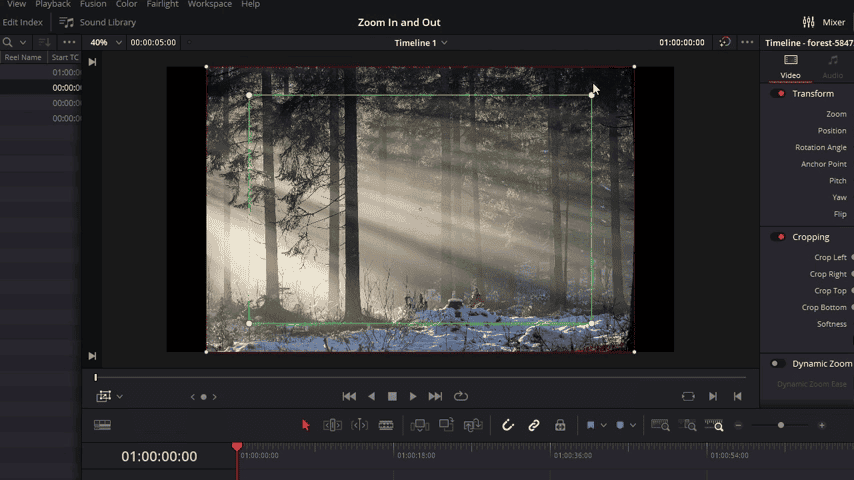Jump to the previous keyframe arrow
The height and width of the screenshot is (480, 854).
[193, 397]
